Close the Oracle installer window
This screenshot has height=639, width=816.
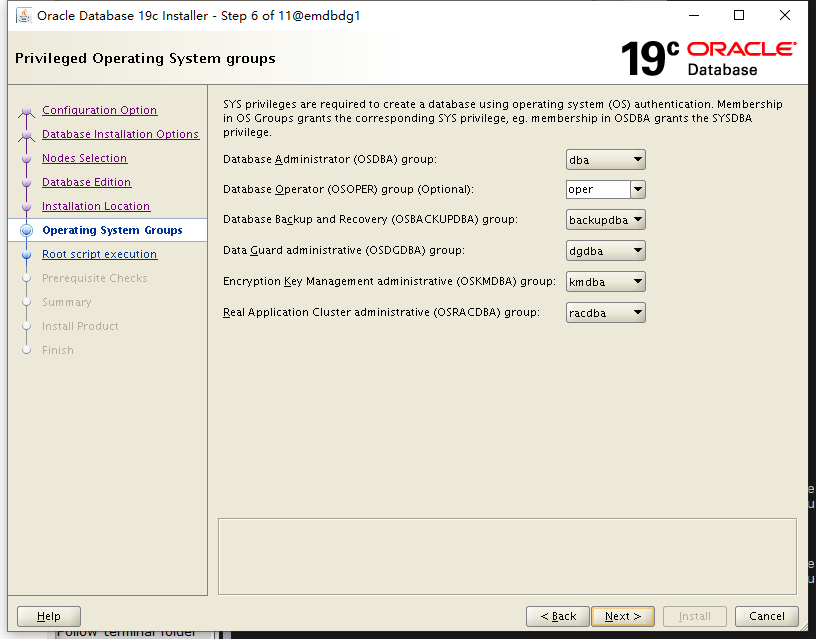pyautogui.click(x=785, y=15)
